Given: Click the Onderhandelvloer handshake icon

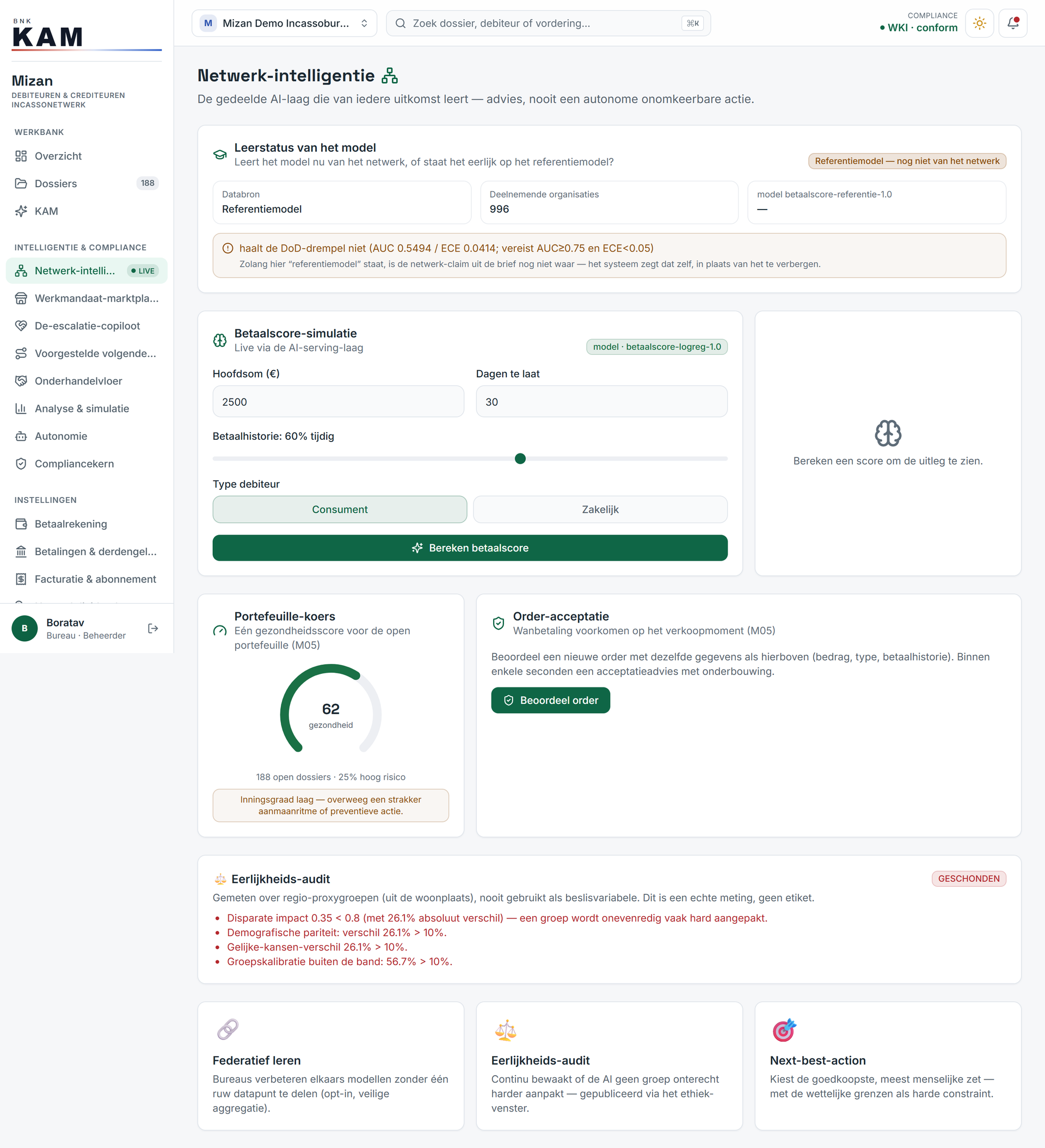Looking at the screenshot, I should (21, 381).
